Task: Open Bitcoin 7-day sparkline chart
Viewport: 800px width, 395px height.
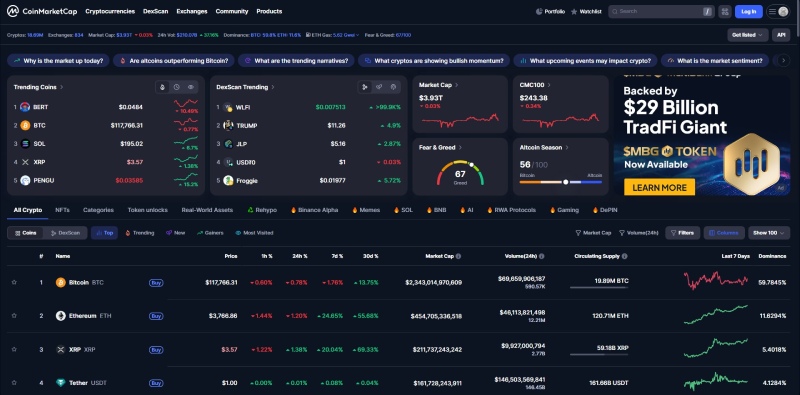Action: point(715,281)
